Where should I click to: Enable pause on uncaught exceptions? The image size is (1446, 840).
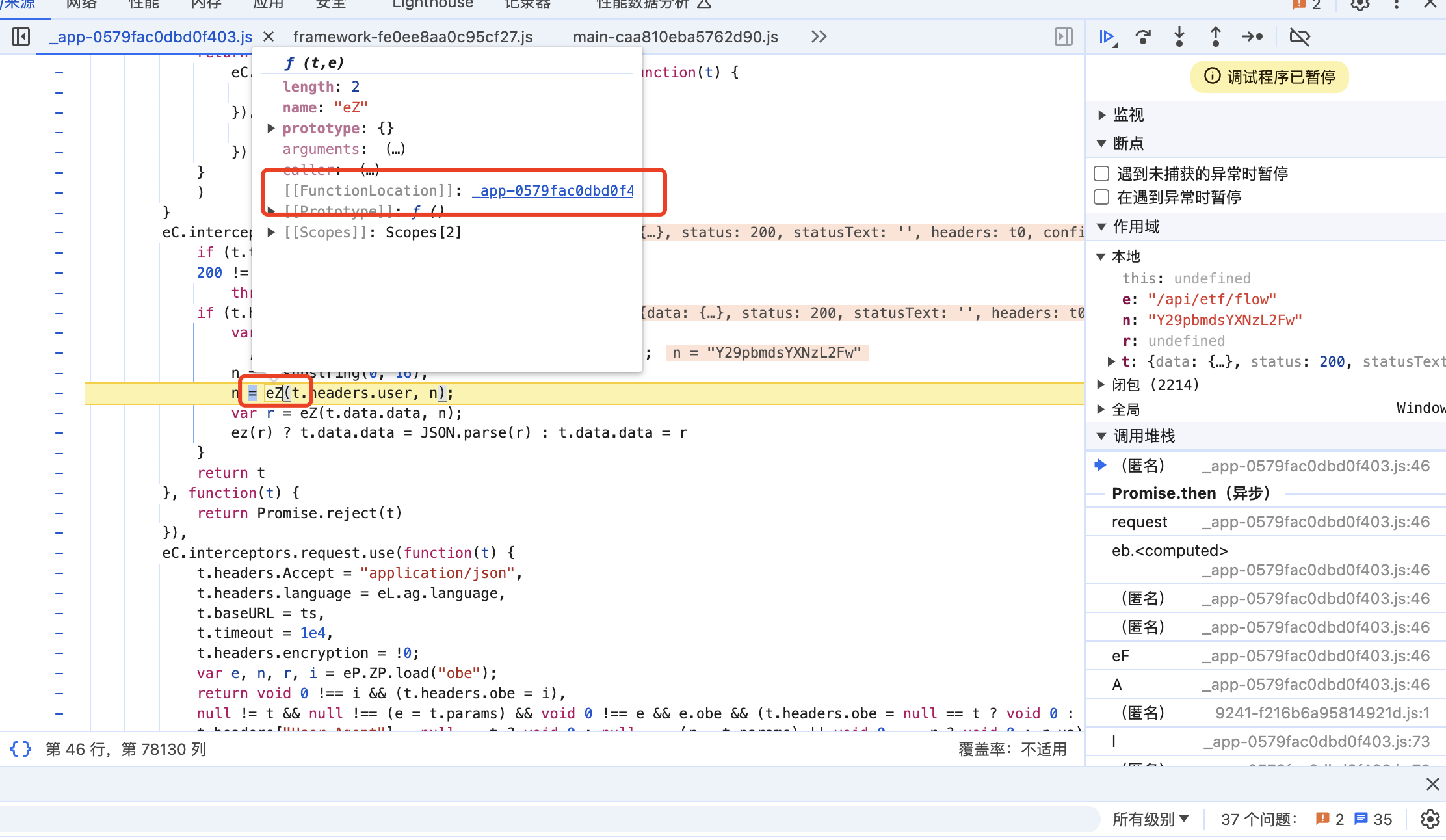pyautogui.click(x=1101, y=174)
